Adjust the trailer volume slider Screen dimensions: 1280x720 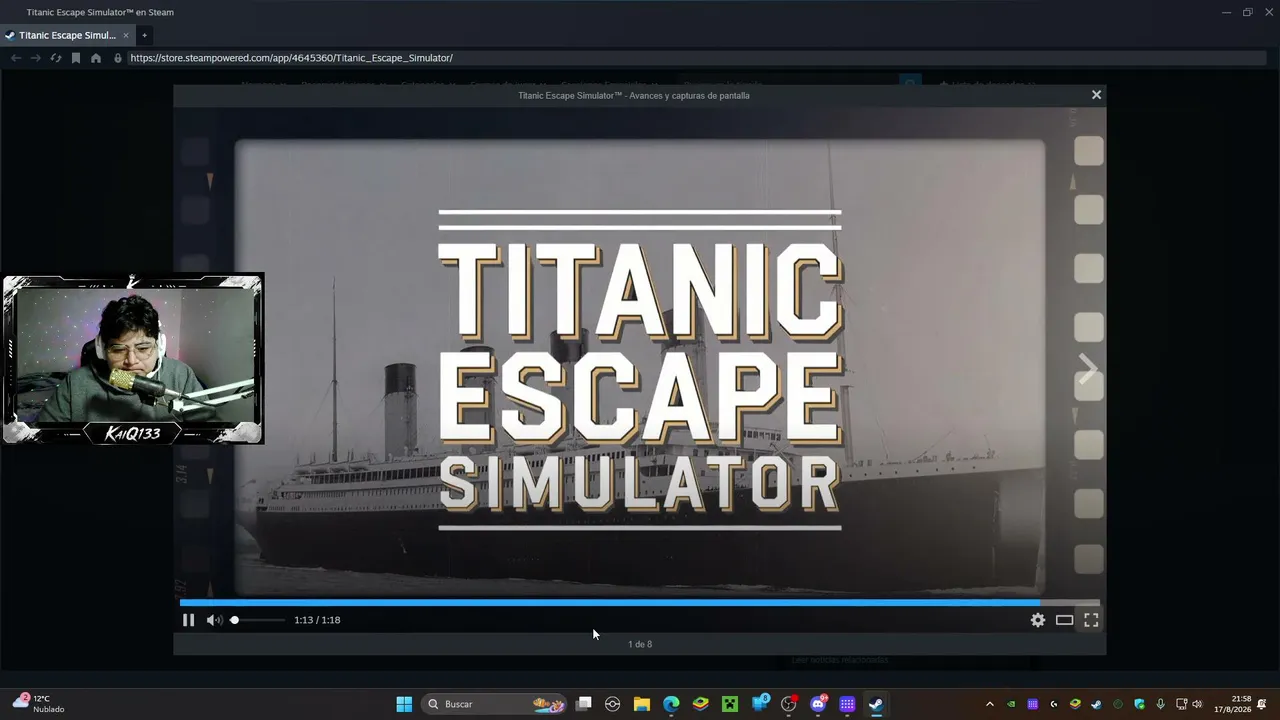coord(258,620)
